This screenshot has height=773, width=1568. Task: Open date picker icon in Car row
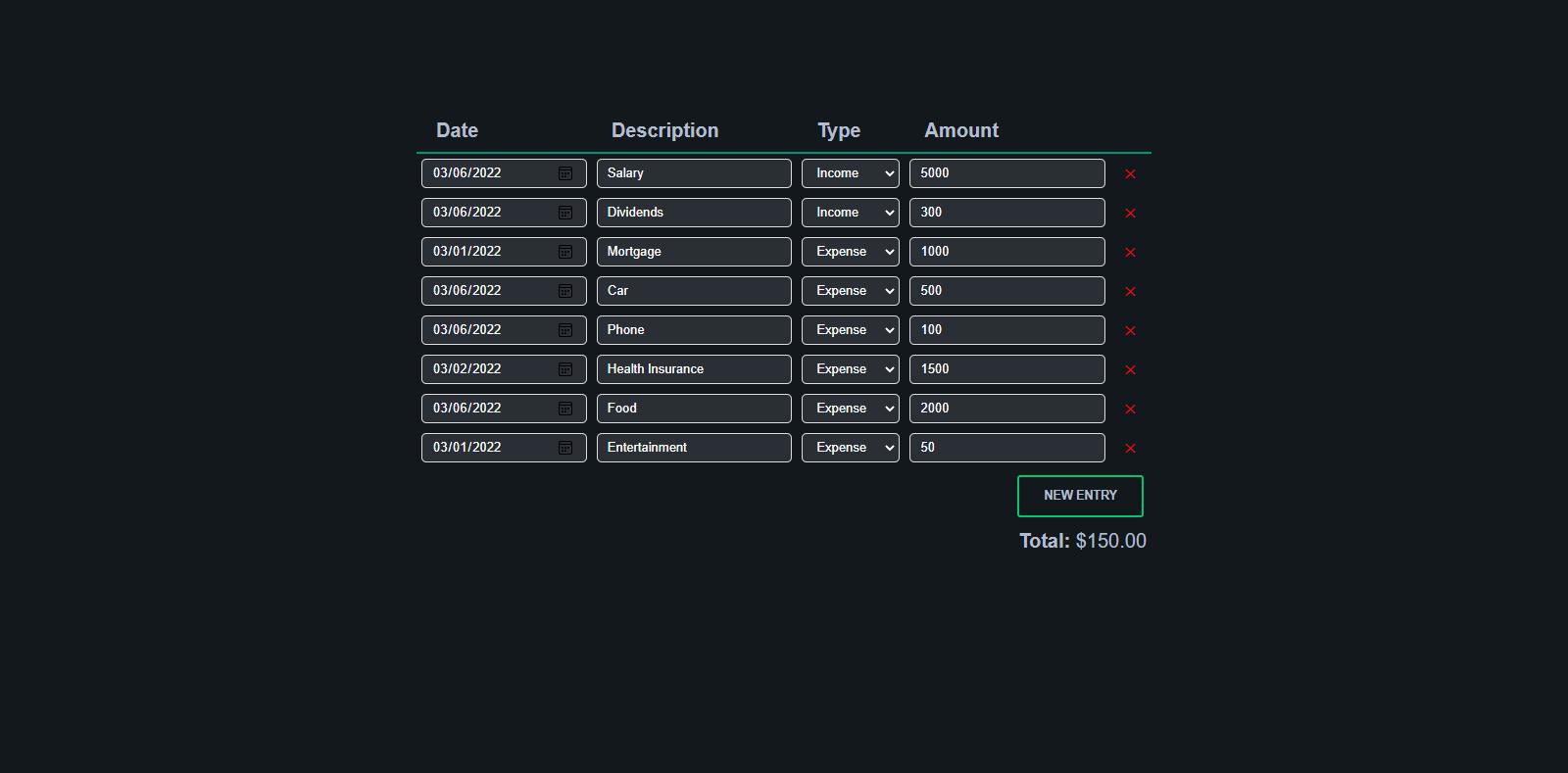(x=565, y=291)
